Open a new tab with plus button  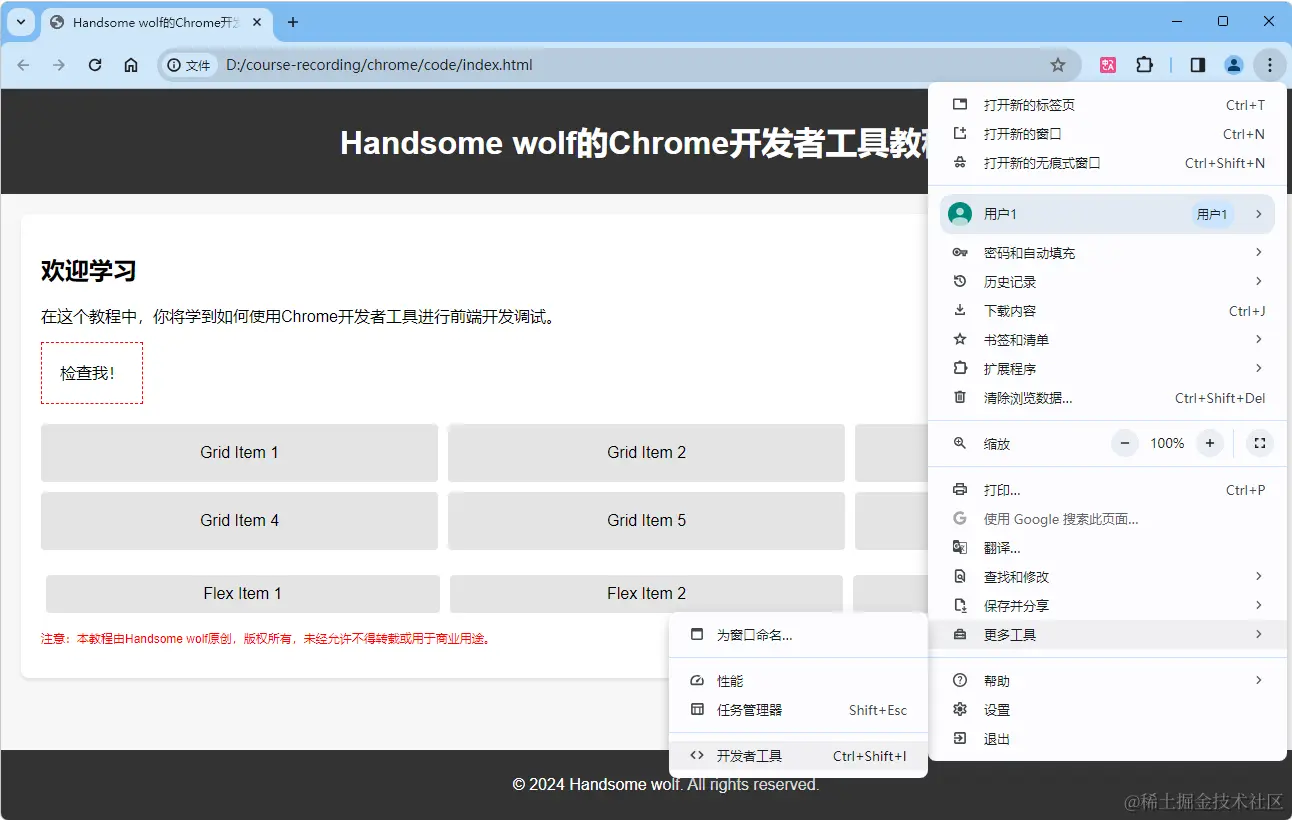(x=293, y=22)
